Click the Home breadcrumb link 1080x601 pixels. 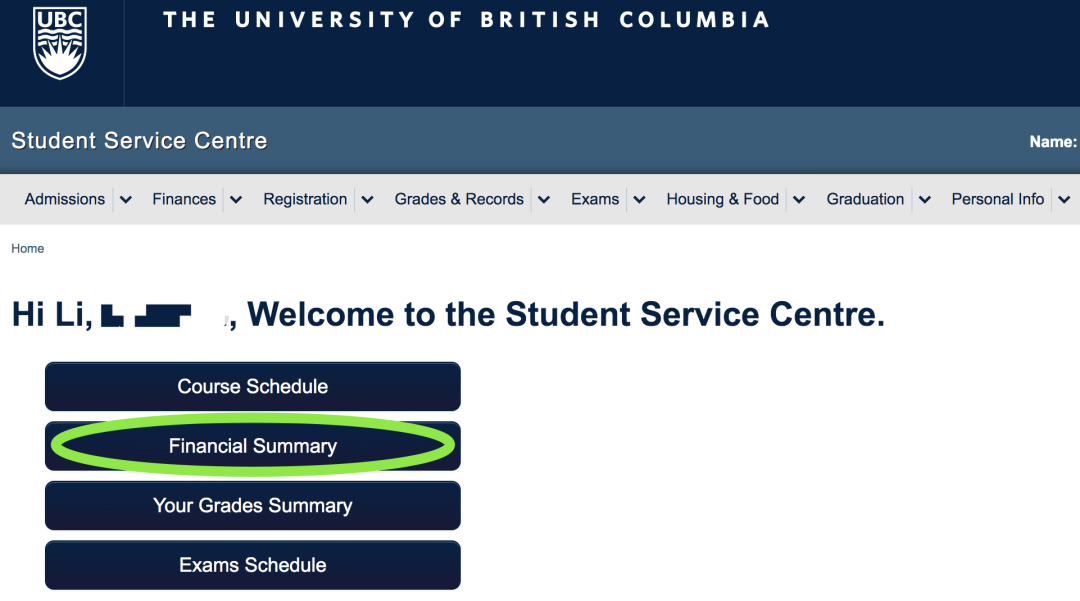[28, 249]
